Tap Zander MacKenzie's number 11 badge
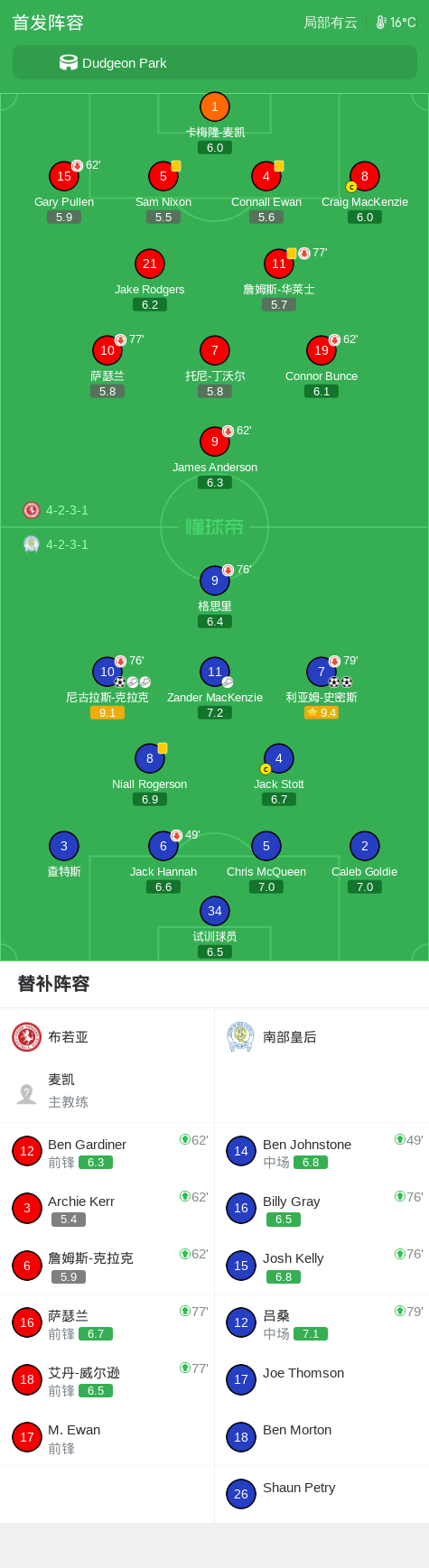The width and height of the screenshot is (429, 1568). (215, 673)
